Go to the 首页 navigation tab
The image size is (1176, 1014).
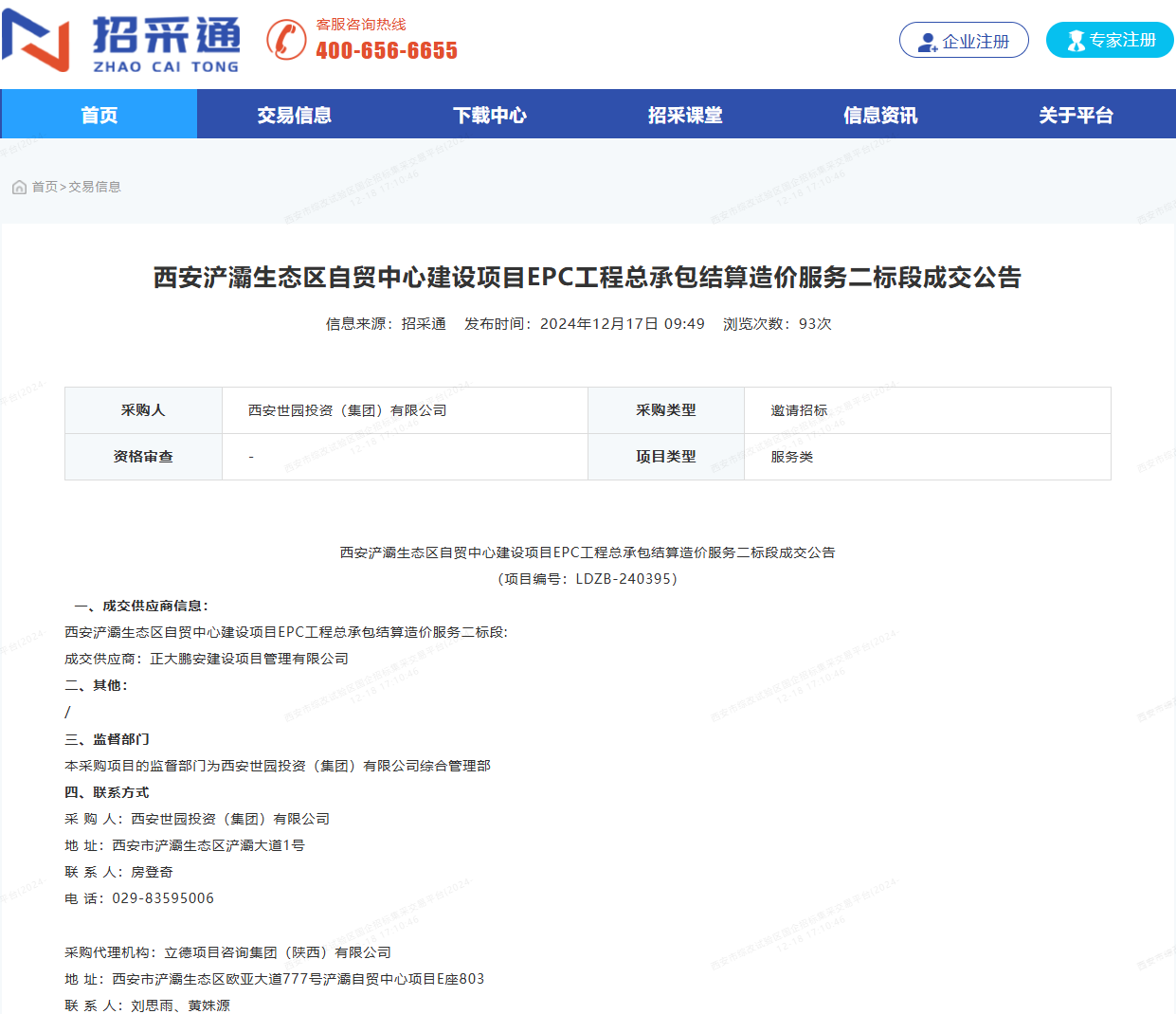click(x=99, y=116)
